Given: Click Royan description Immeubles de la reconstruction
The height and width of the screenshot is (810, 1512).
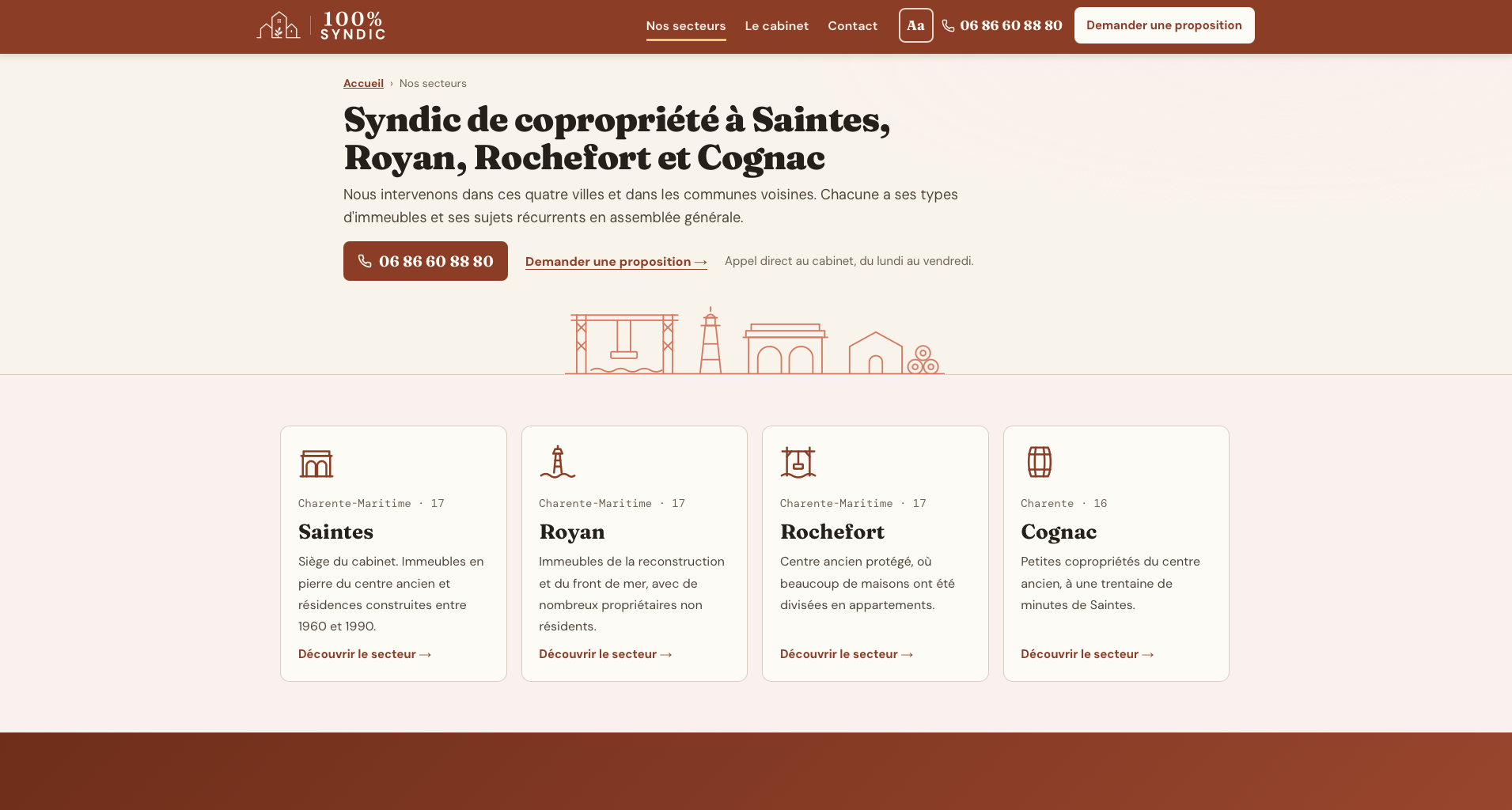Looking at the screenshot, I should [x=632, y=594].
